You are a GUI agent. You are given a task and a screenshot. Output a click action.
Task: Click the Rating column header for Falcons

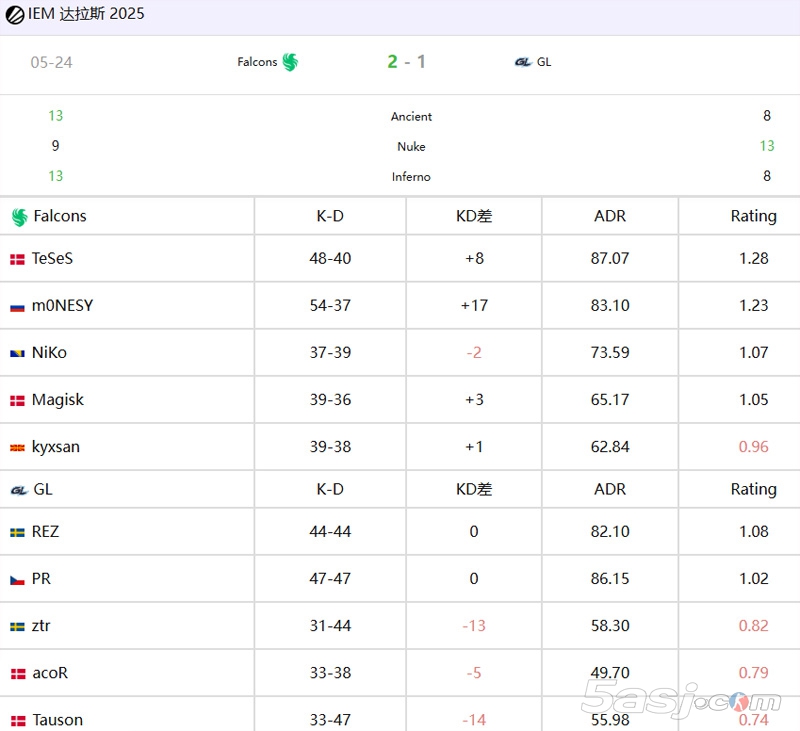pyautogui.click(x=753, y=216)
